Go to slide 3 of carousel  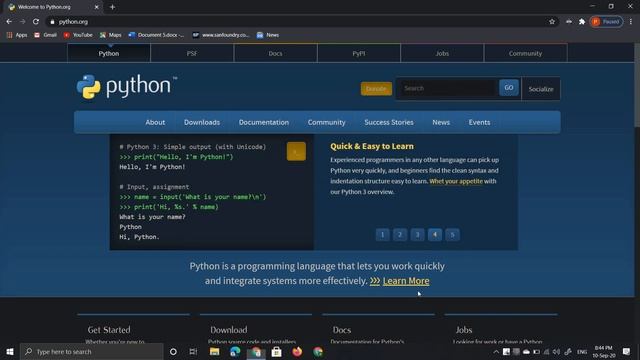click(417, 235)
